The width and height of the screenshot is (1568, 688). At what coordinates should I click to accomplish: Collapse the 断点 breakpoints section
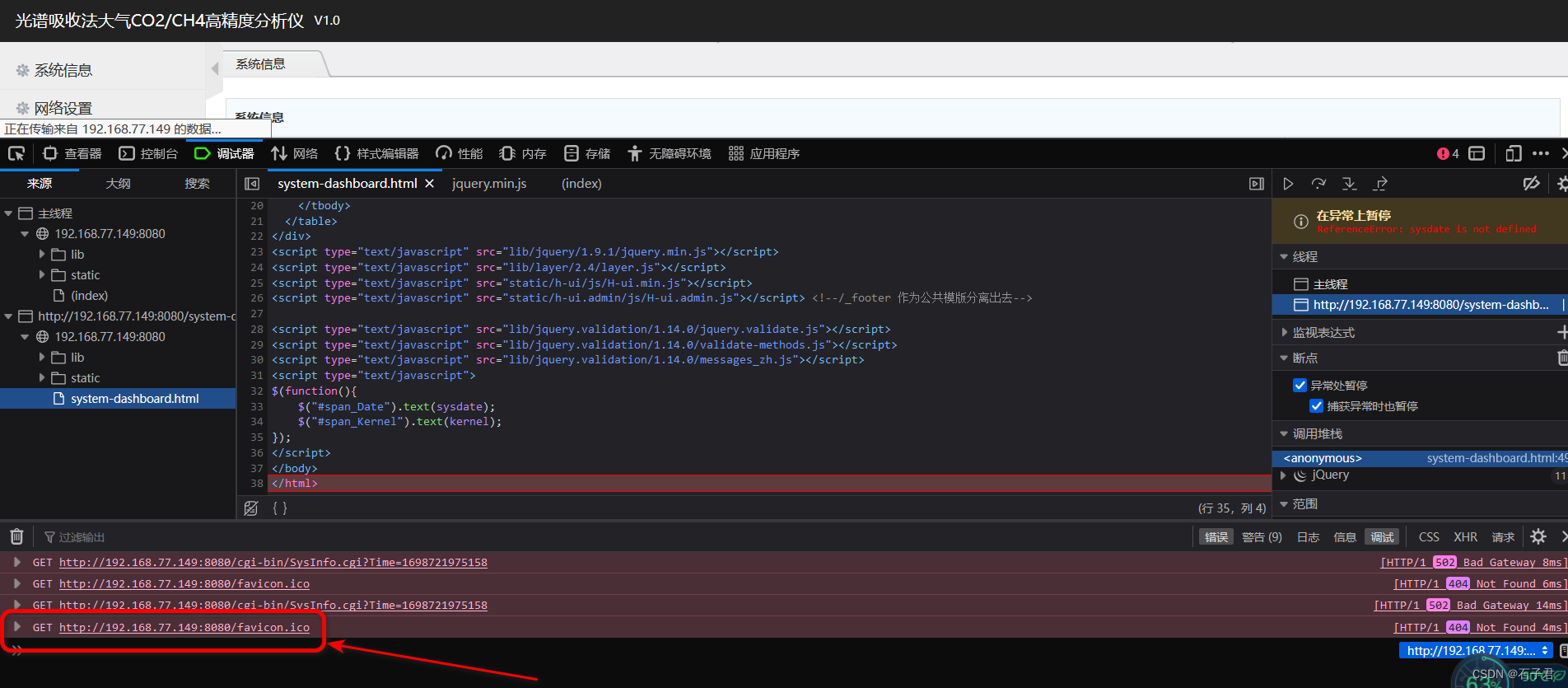(x=1284, y=358)
